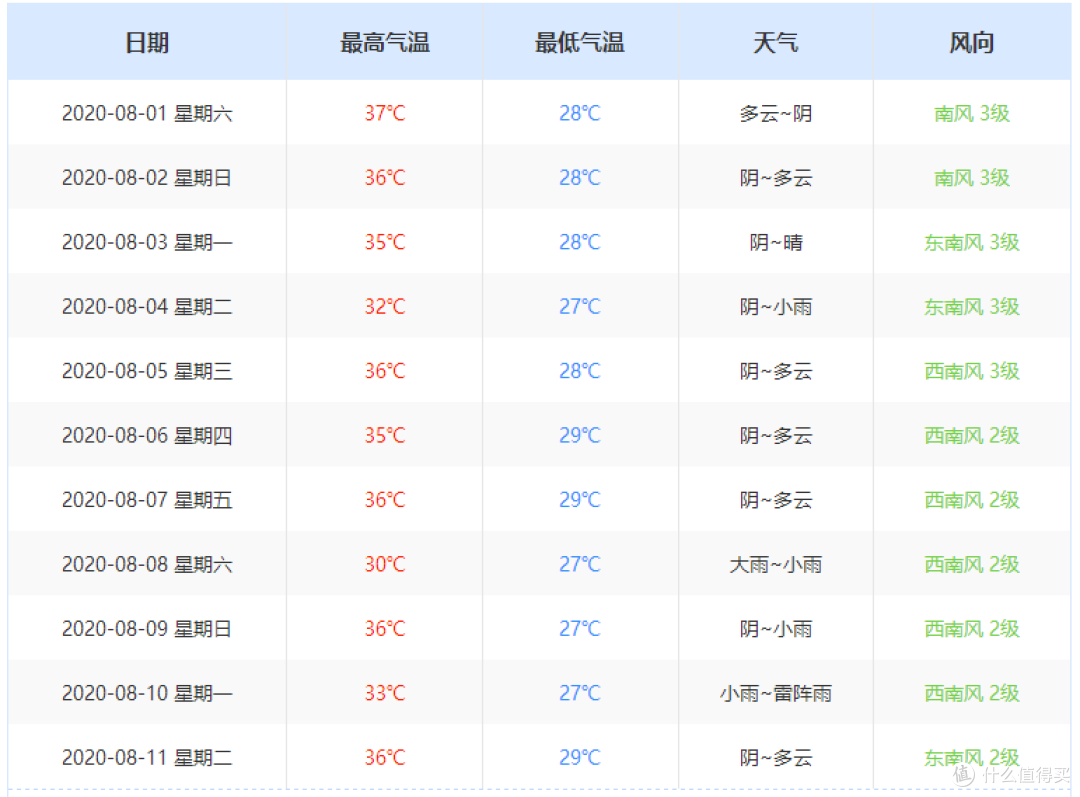
Task: Click the 多云~阴 weather entry
Action: click(x=776, y=113)
